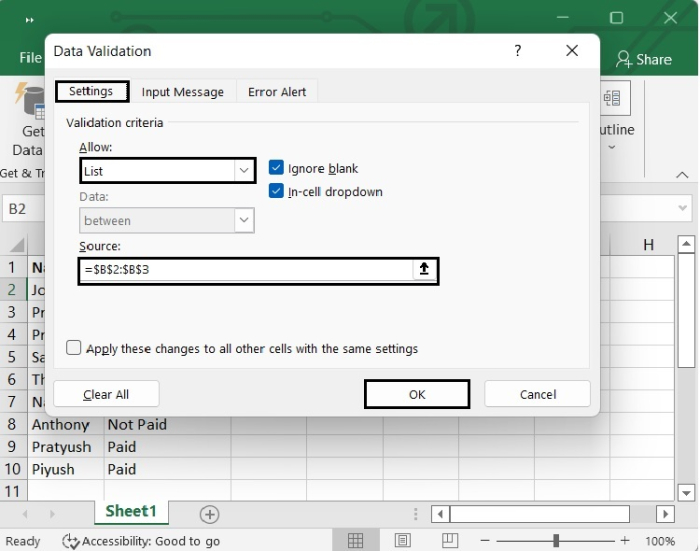Open the Error Alert tab
Screen dimensions: 700x551
[277, 92]
